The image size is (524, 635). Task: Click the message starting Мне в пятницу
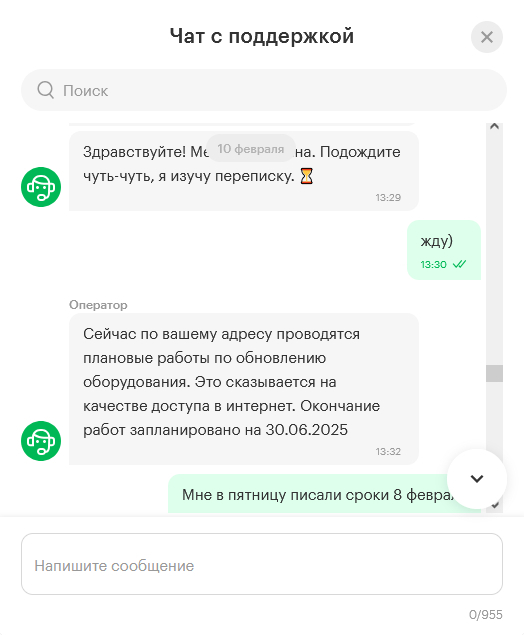coord(324,494)
